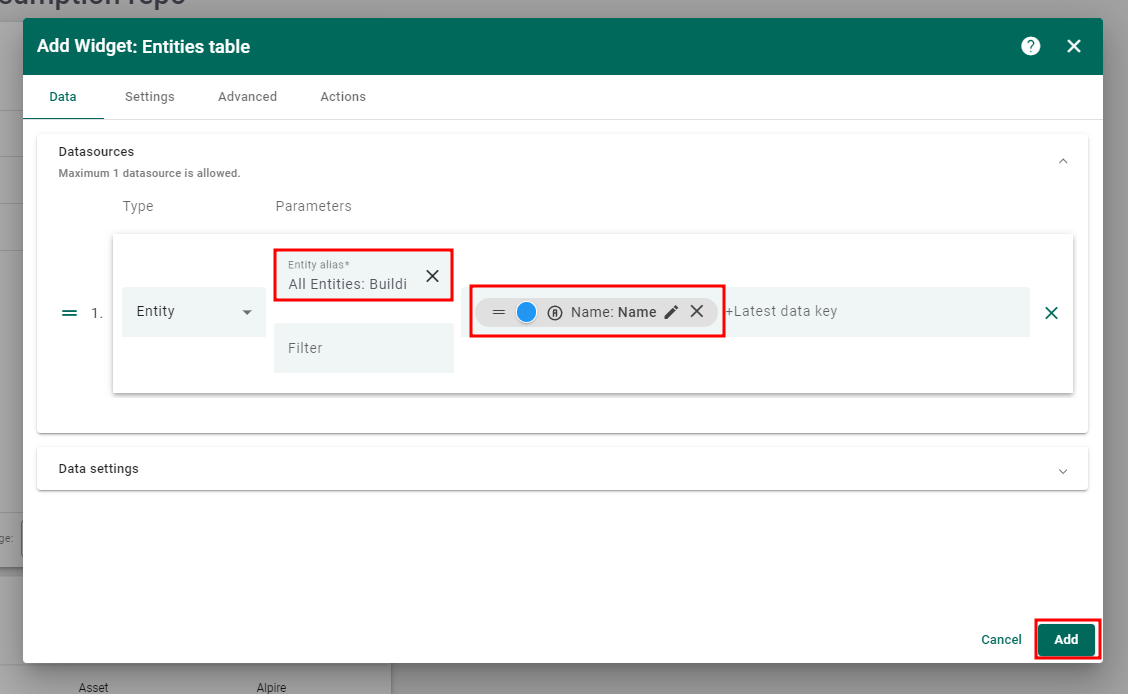Switch to the Settings tab
This screenshot has height=694, width=1128.
pyautogui.click(x=150, y=97)
